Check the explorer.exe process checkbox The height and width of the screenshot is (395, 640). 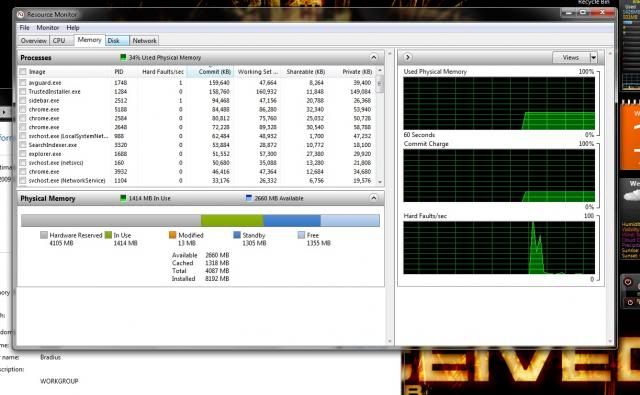[23, 154]
